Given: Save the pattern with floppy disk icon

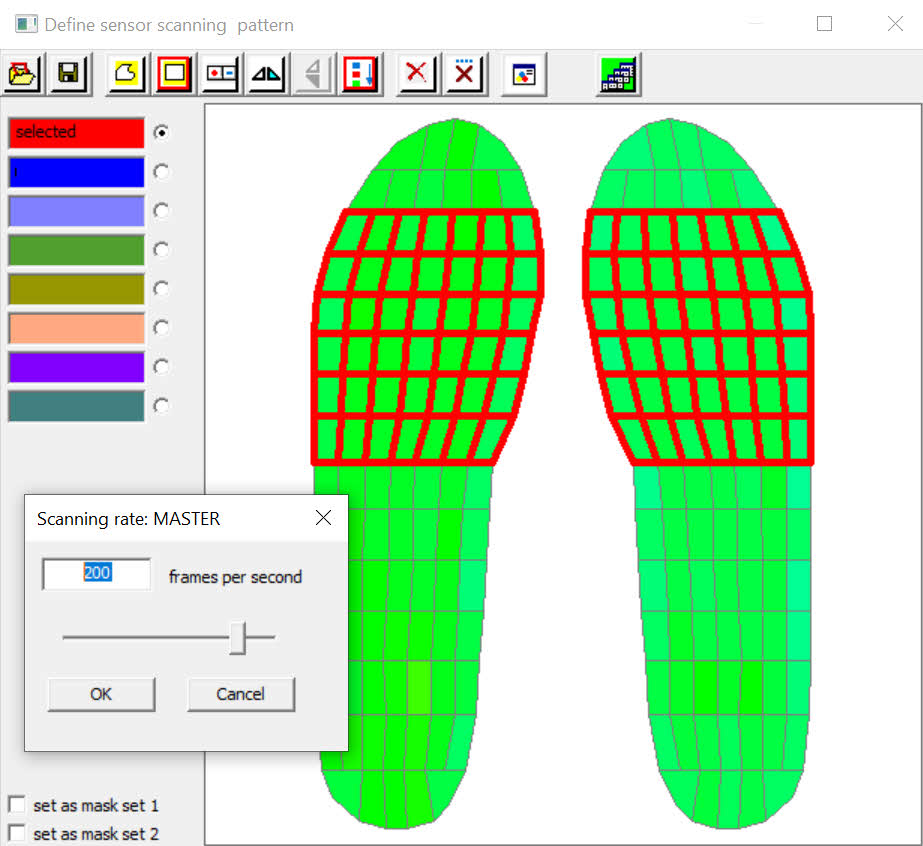Looking at the screenshot, I should 69,74.
